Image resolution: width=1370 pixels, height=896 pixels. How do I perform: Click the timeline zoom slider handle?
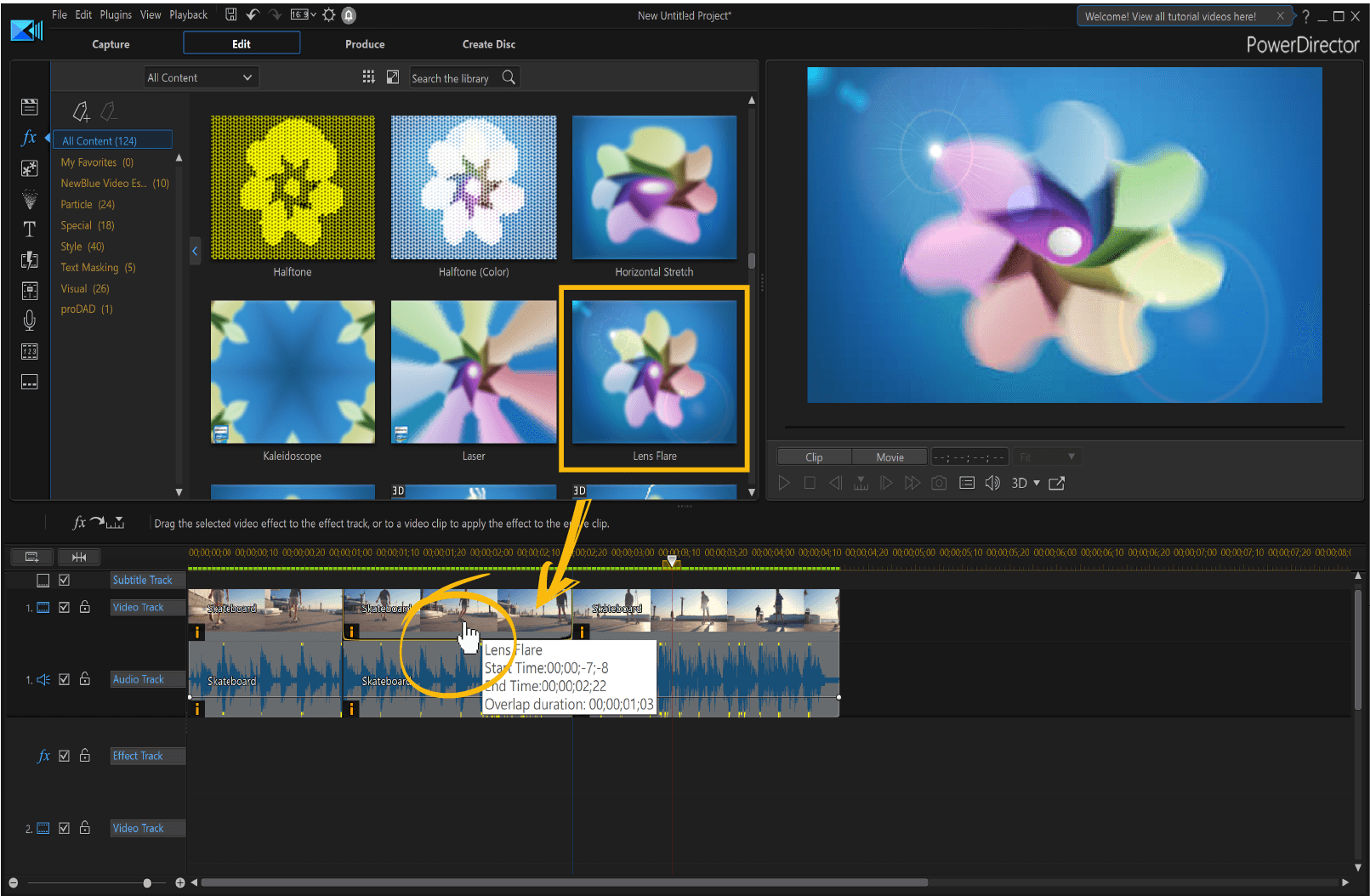148,883
